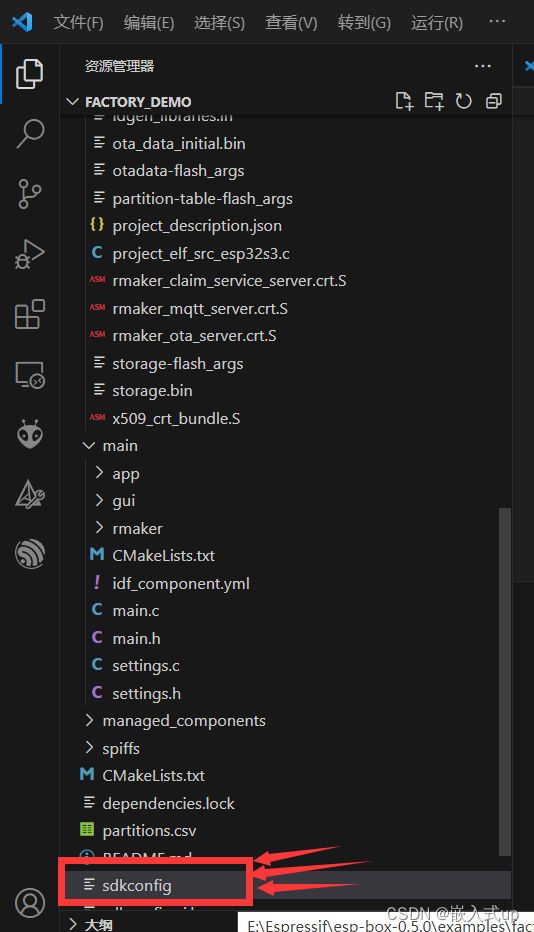Click the explorer vertical scrollbar thumb

click(504, 682)
